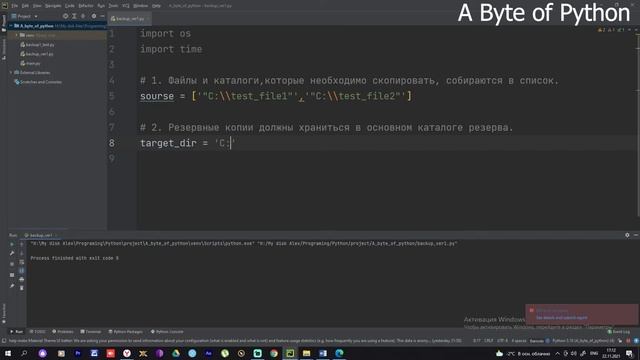Click the PyCharm icon in taskbar

[x=290, y=353]
